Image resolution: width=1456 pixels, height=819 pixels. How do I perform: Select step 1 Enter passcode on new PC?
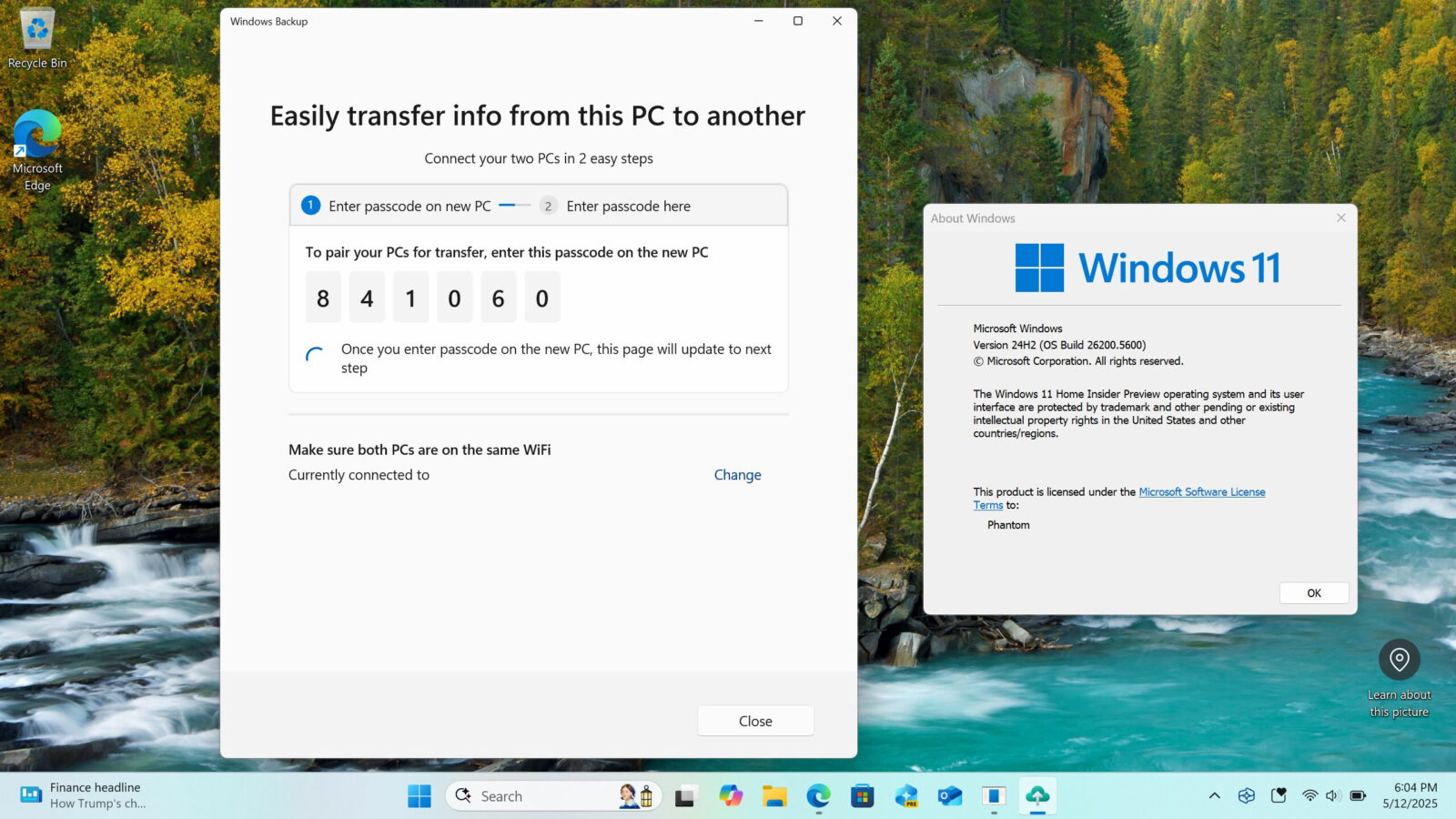click(x=409, y=206)
